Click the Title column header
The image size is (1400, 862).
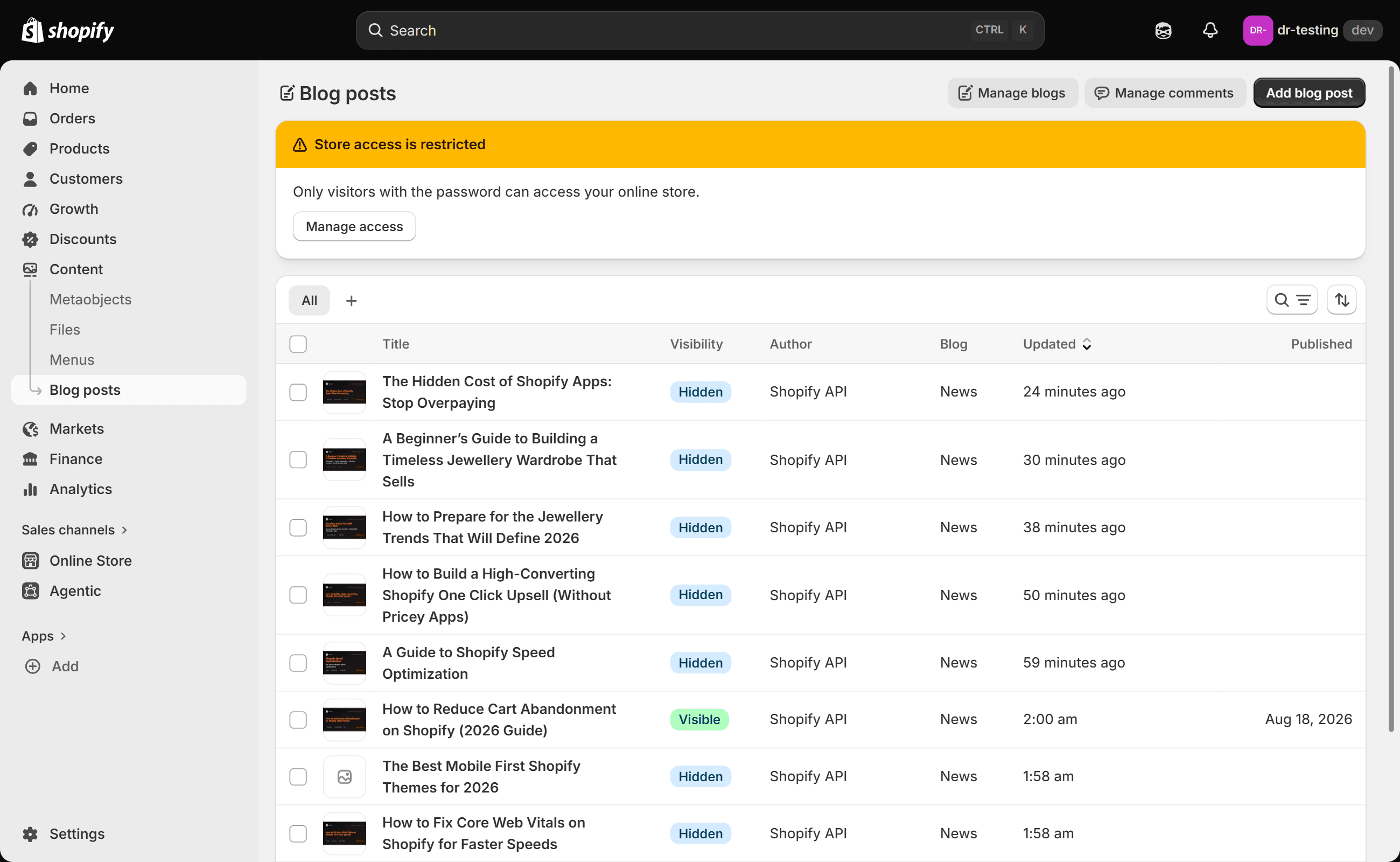coord(395,344)
